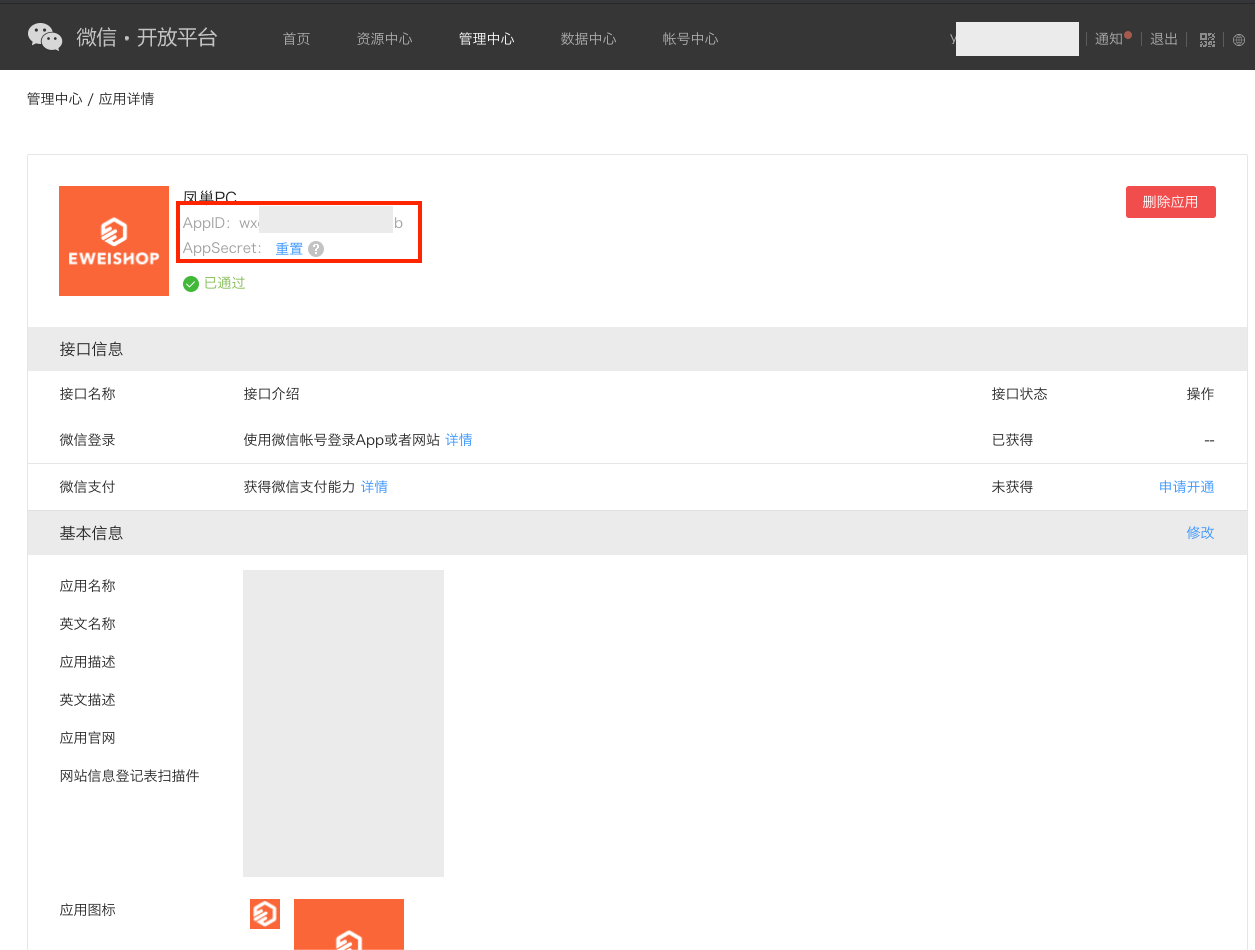This screenshot has height=950, width=1255.
Task: Click the AppSecret label
Action: coord(222,248)
